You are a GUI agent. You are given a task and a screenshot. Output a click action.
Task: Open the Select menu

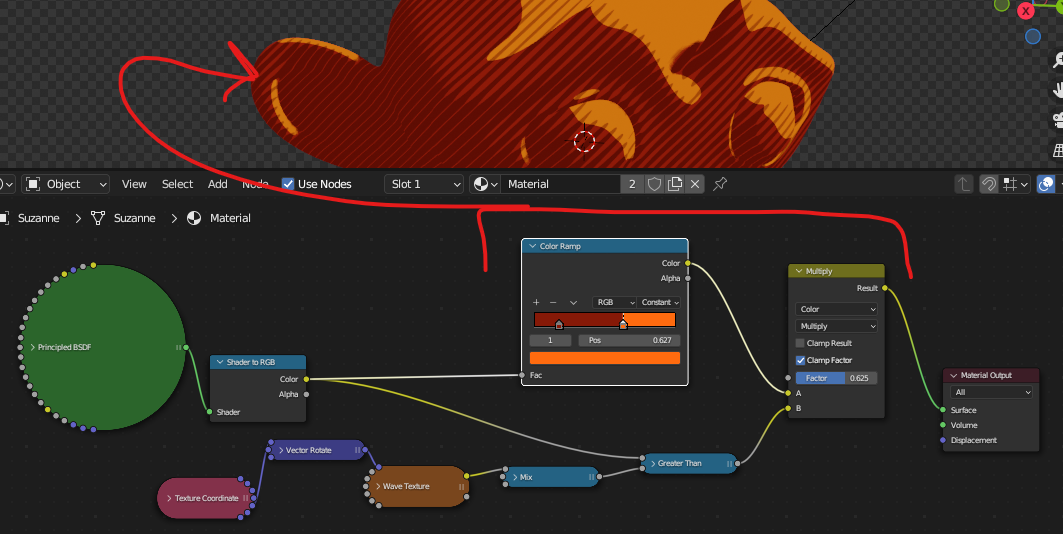(178, 184)
